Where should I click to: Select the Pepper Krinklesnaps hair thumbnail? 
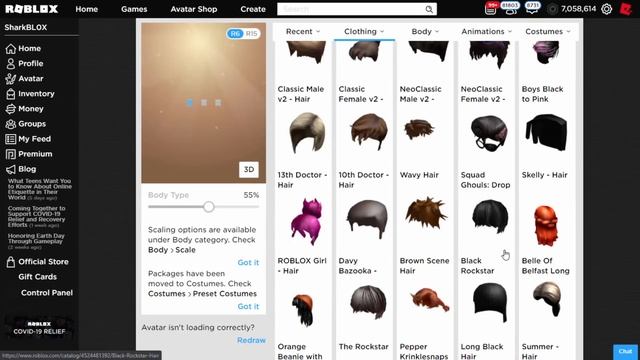(x=429, y=299)
